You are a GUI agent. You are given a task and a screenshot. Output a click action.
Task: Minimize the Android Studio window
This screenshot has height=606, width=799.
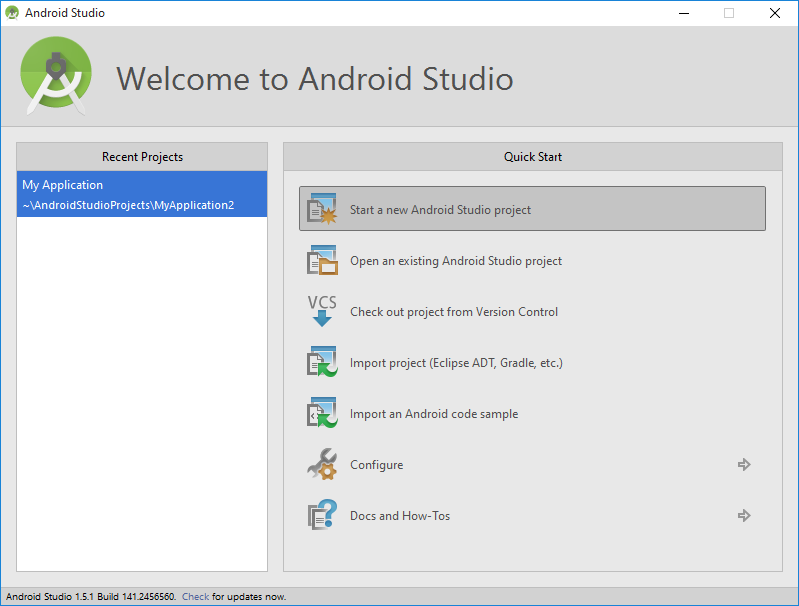pos(684,13)
